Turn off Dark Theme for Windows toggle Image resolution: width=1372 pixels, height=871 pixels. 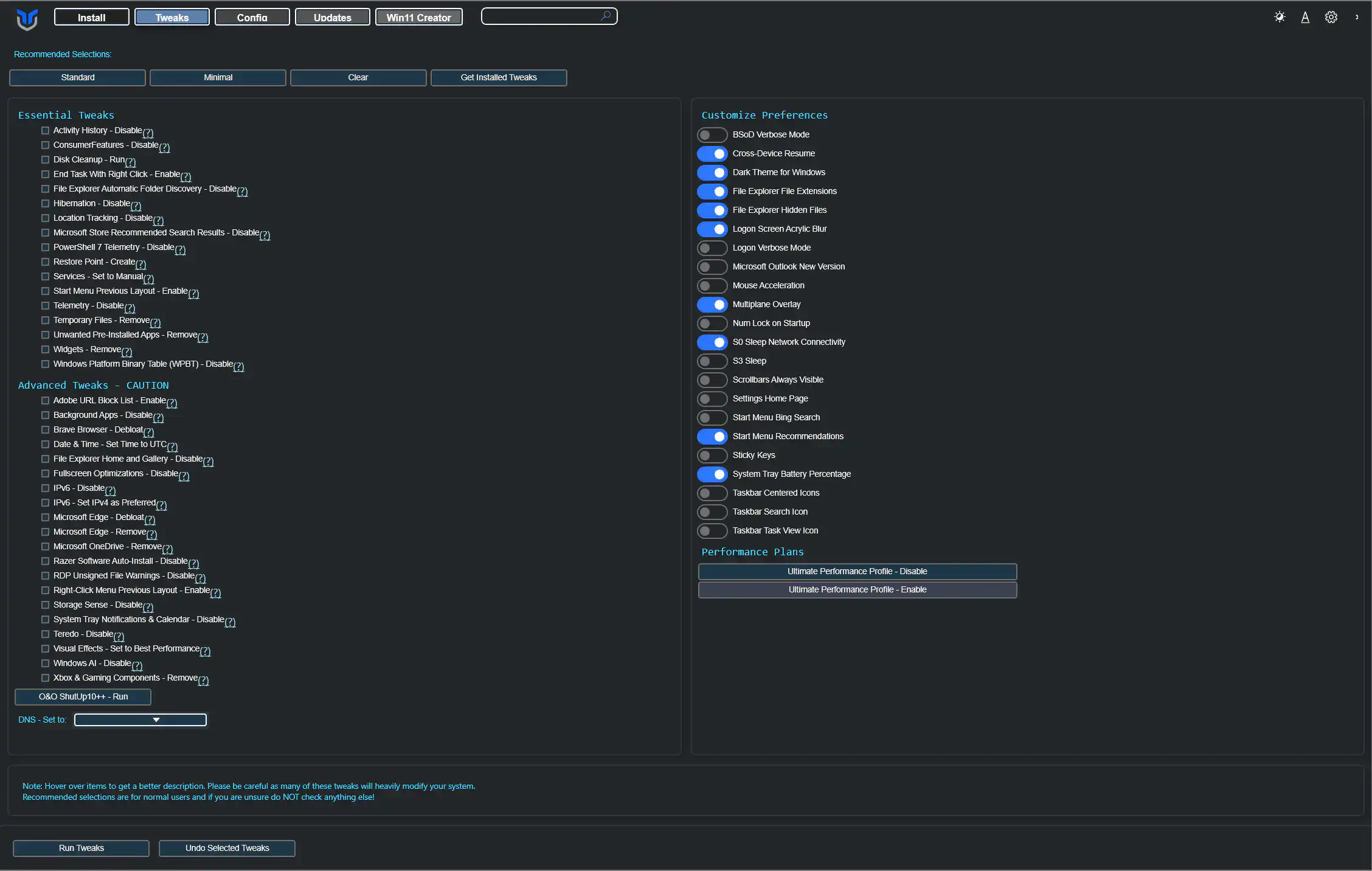[x=712, y=172]
